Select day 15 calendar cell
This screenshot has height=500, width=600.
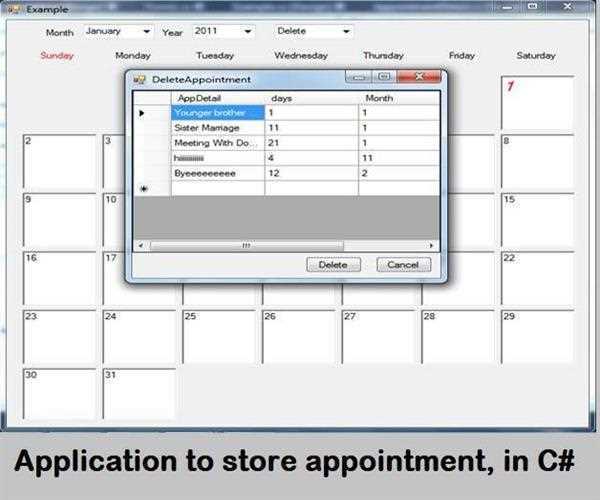(538, 220)
